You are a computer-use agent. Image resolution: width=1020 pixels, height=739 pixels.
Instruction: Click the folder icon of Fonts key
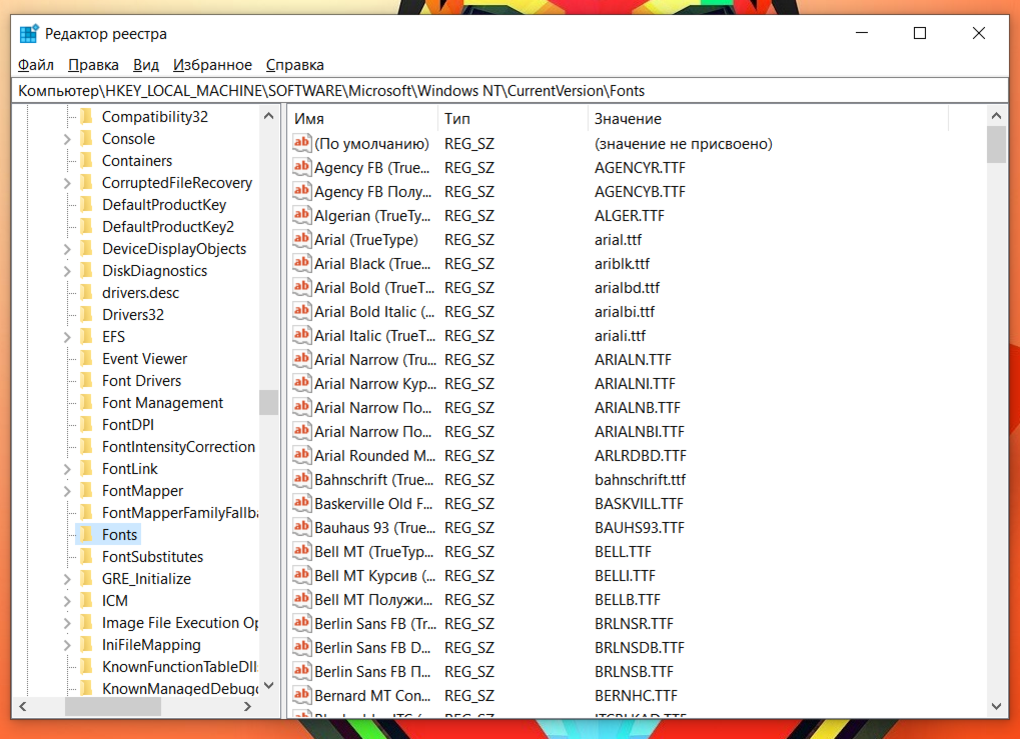[x=87, y=534]
